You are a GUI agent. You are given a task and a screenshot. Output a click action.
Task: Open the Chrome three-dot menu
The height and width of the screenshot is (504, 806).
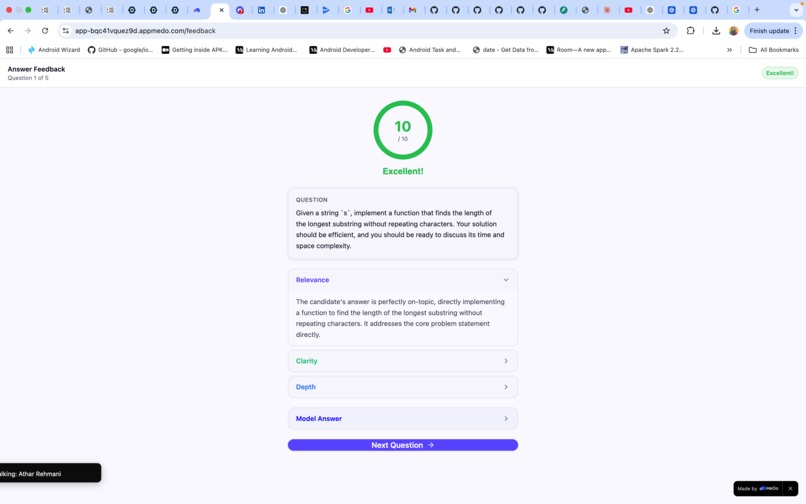click(x=795, y=31)
